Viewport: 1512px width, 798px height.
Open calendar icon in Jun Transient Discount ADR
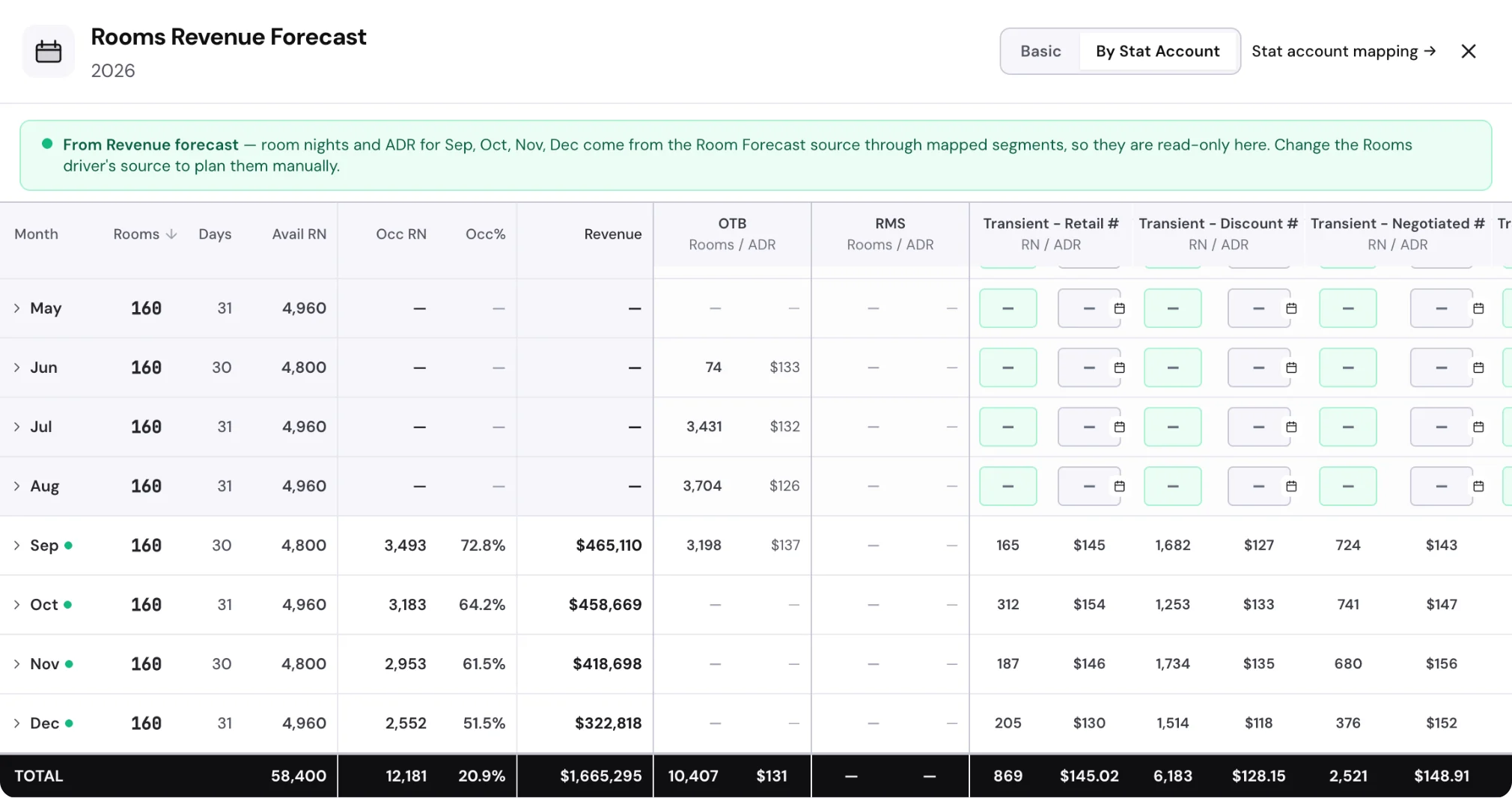pos(1291,368)
